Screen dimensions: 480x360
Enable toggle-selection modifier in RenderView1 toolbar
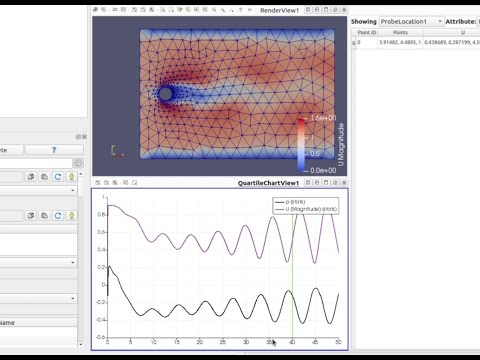152,10
